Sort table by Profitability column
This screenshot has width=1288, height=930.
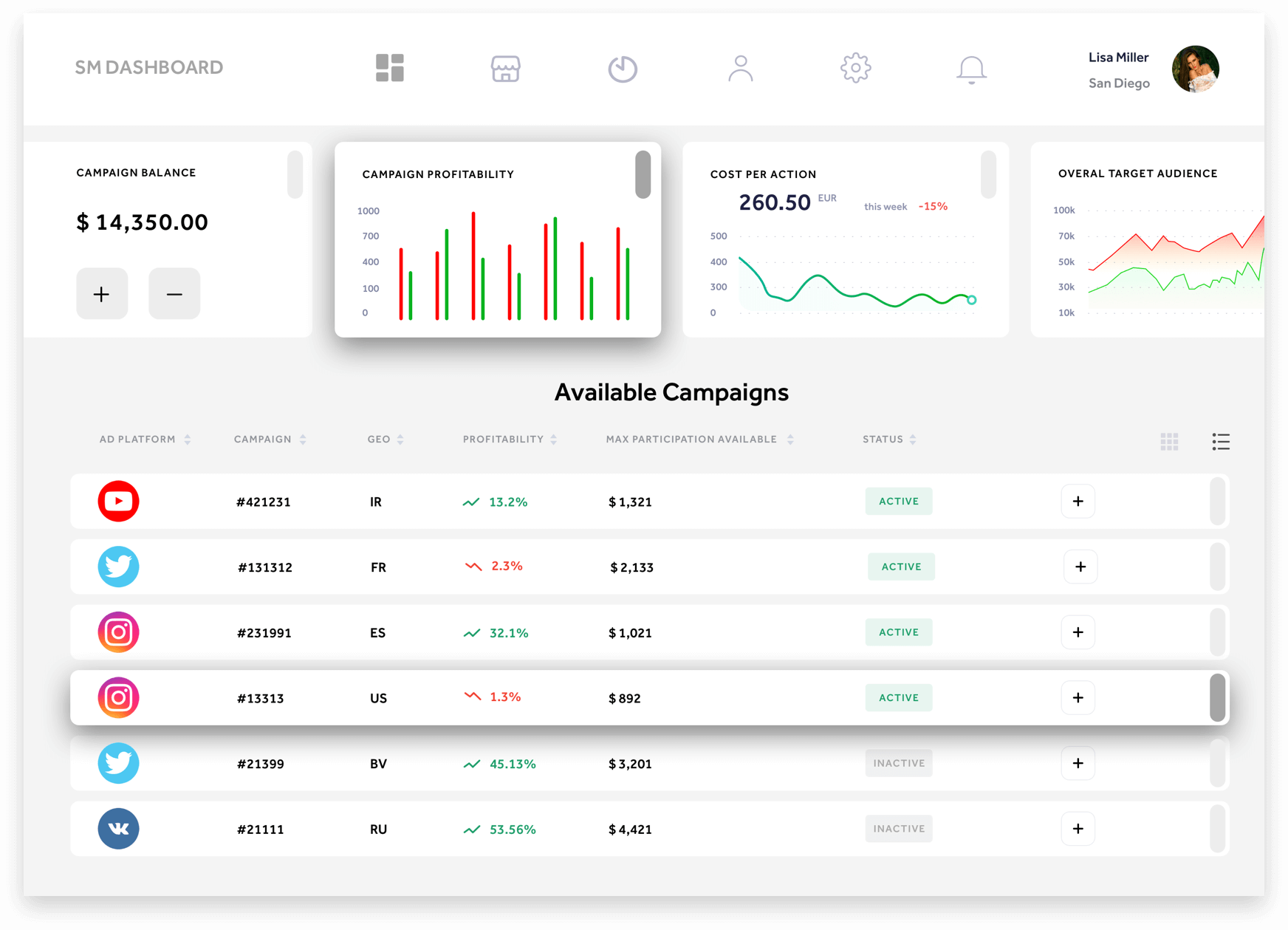tap(510, 440)
